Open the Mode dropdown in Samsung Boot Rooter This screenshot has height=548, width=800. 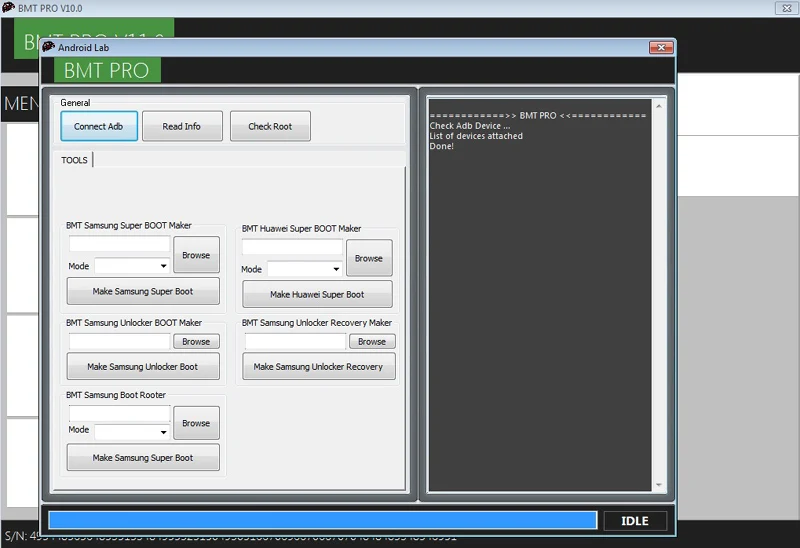coord(132,432)
